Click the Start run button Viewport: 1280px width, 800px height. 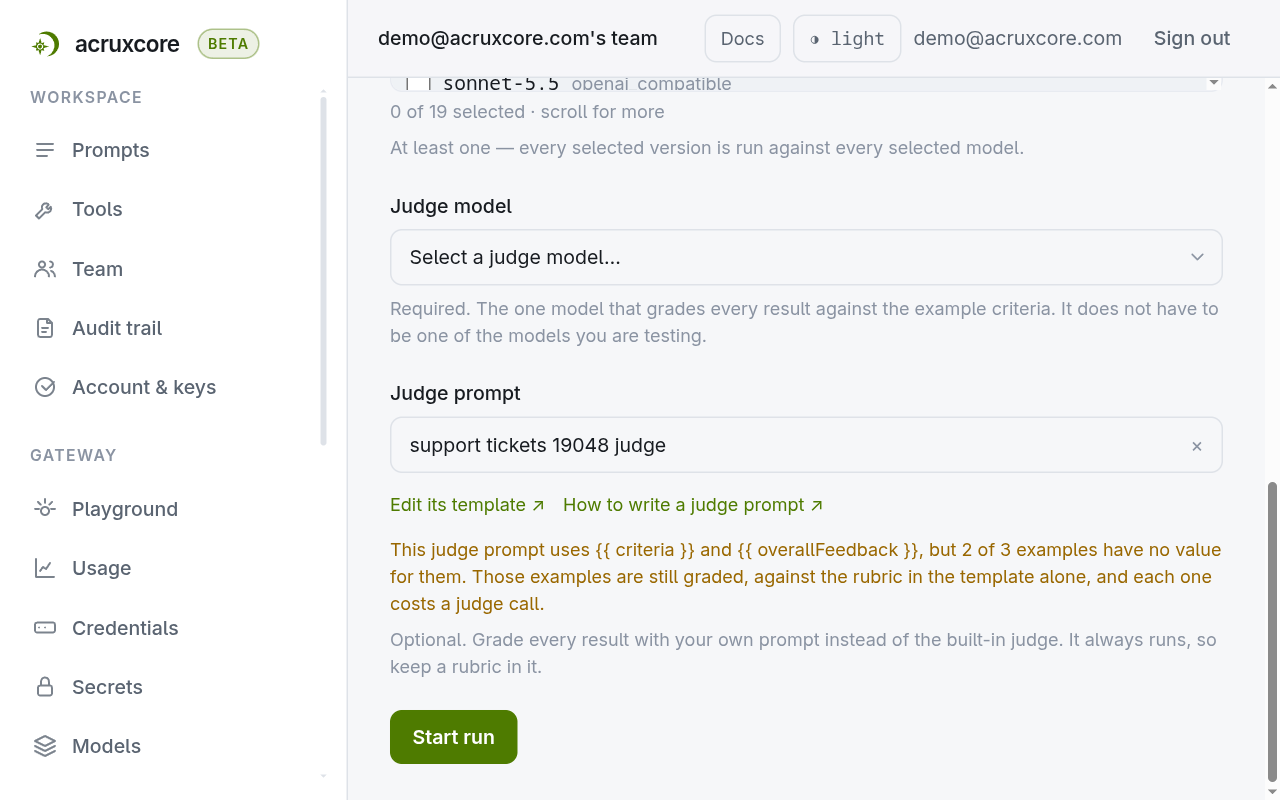(x=453, y=737)
